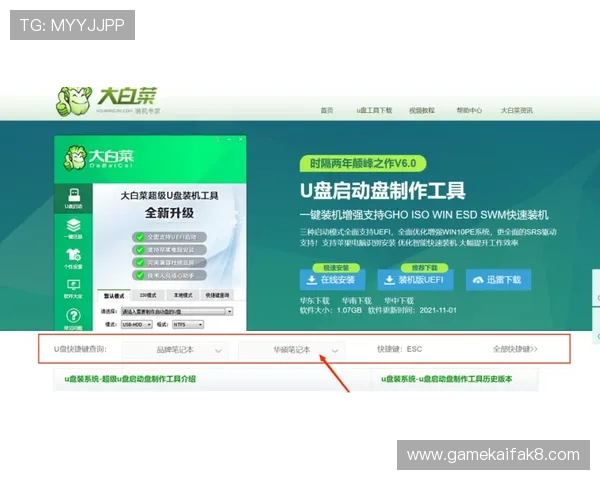This screenshot has width=600, height=480.
Task: Open 个性设置 shirt icon in sidebar
Action: click(73, 258)
